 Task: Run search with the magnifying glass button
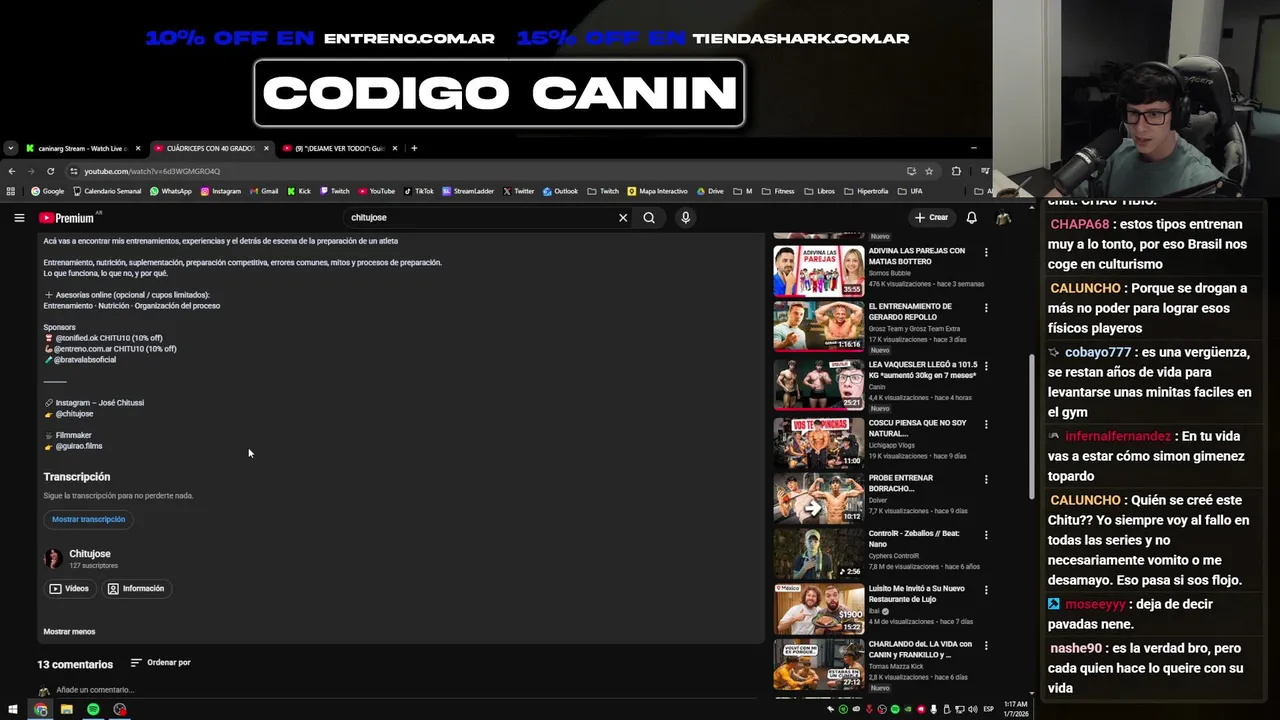(x=649, y=217)
